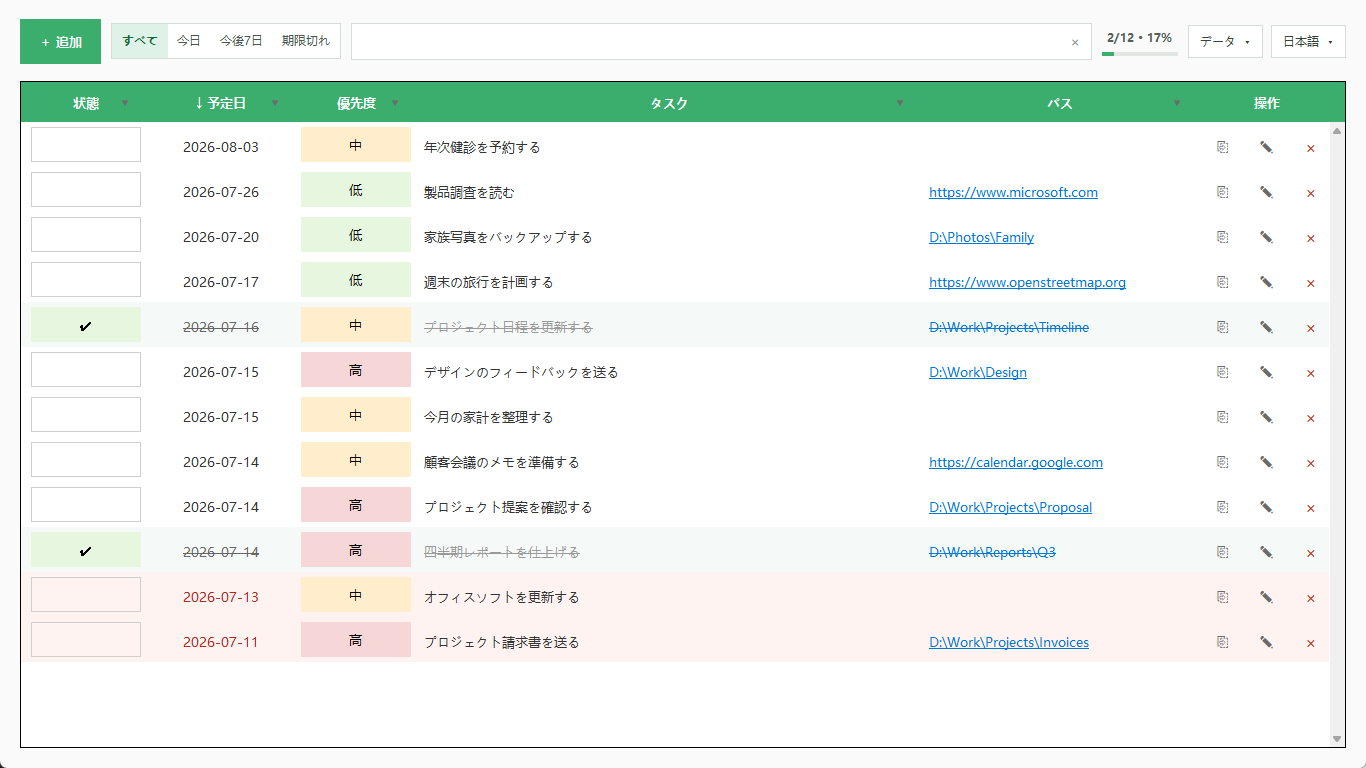Edit the 年次健診を予約する task with pencil icon

[x=1266, y=147]
